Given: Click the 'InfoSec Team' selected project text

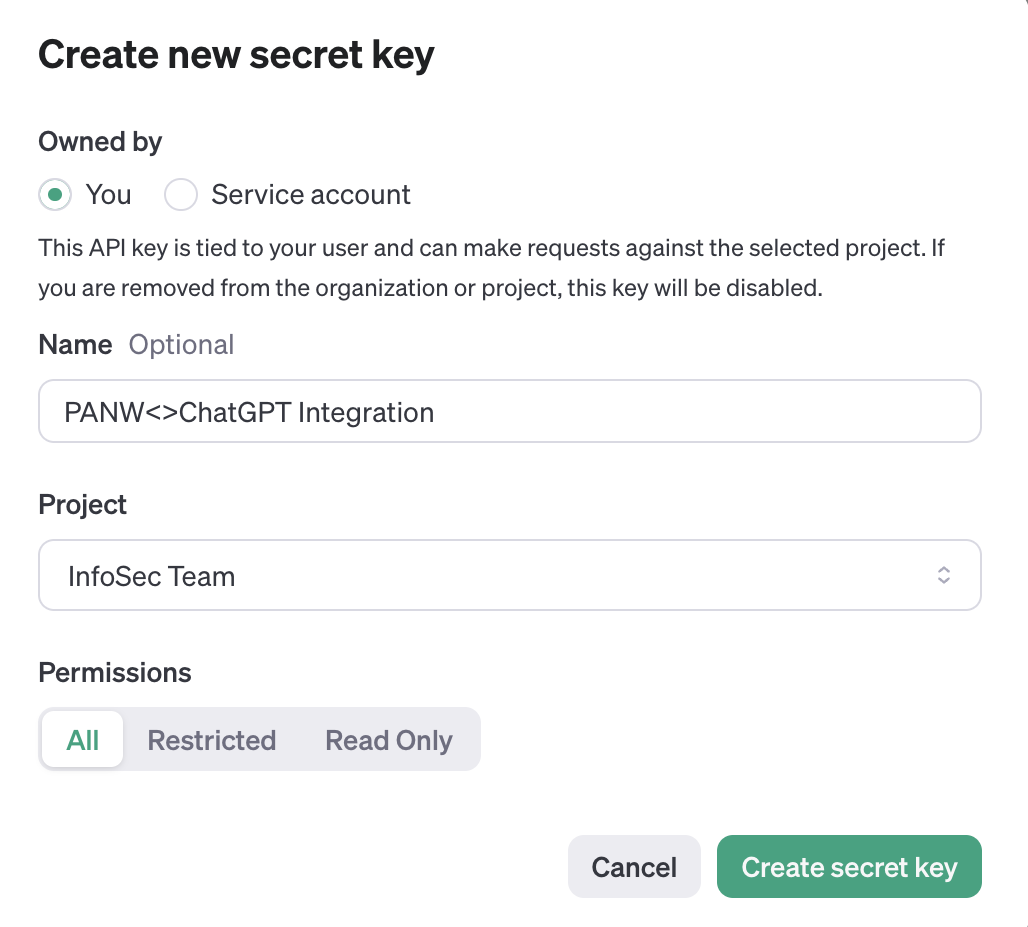Looking at the screenshot, I should click(x=151, y=577).
